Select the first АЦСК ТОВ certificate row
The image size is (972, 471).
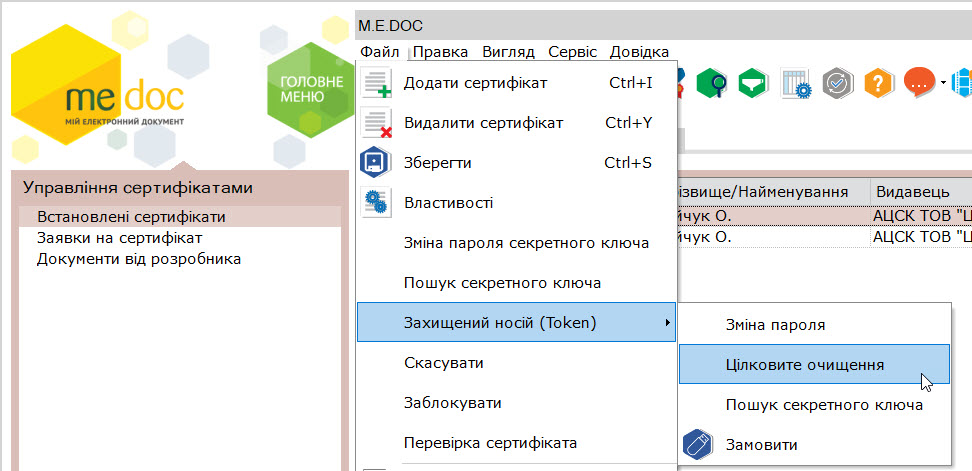(824, 216)
